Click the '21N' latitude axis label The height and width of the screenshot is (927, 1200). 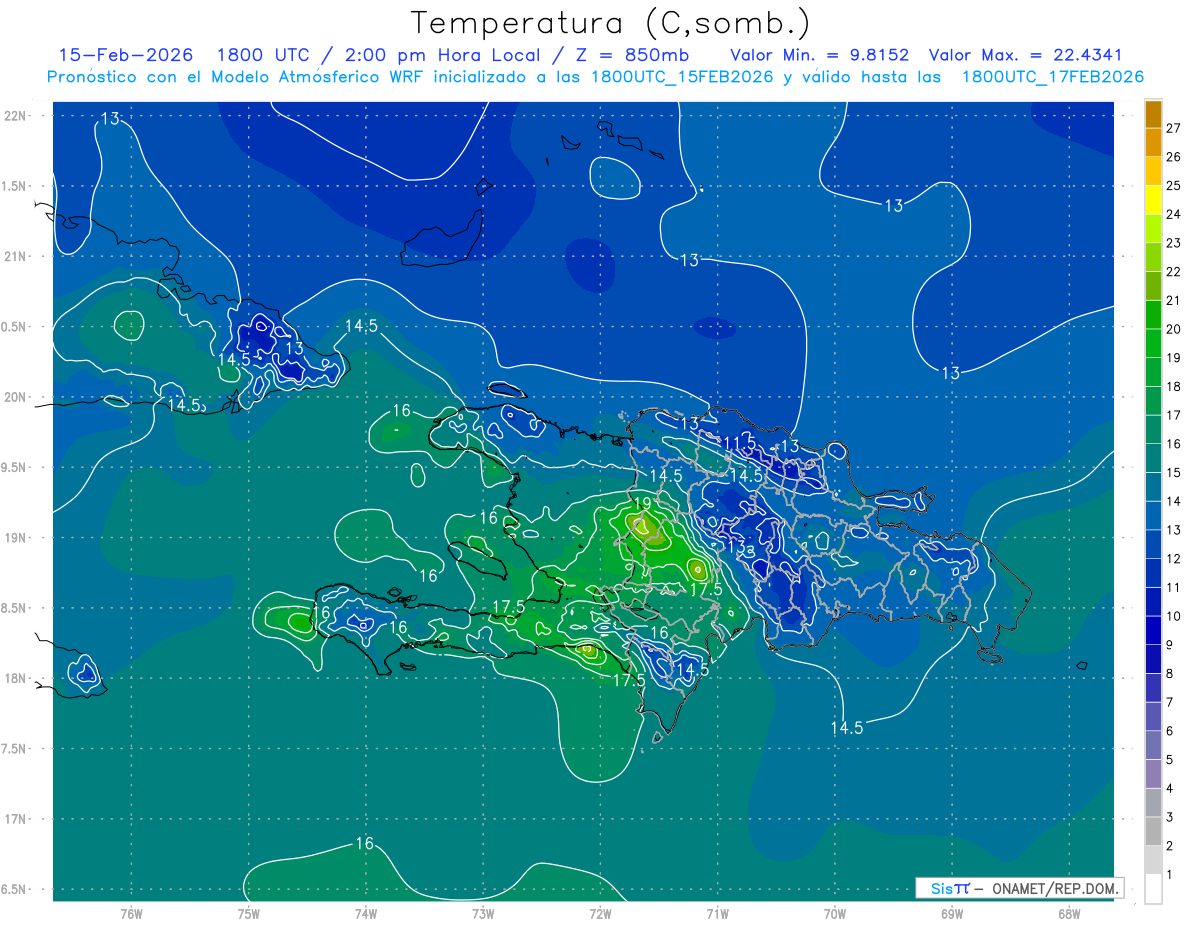pyautogui.click(x=15, y=257)
